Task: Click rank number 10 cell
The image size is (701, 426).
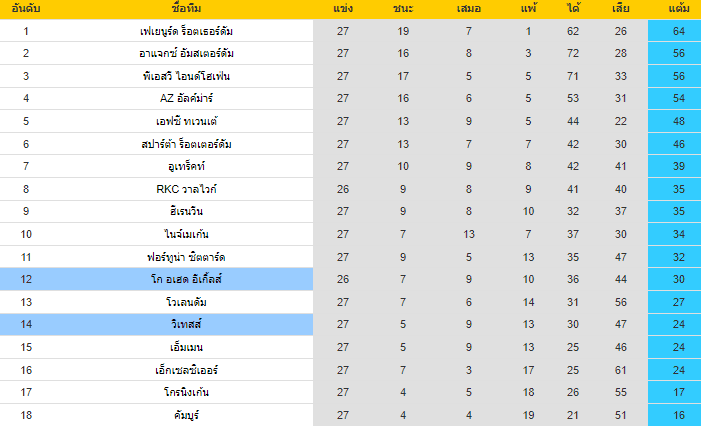Action: click(26, 234)
